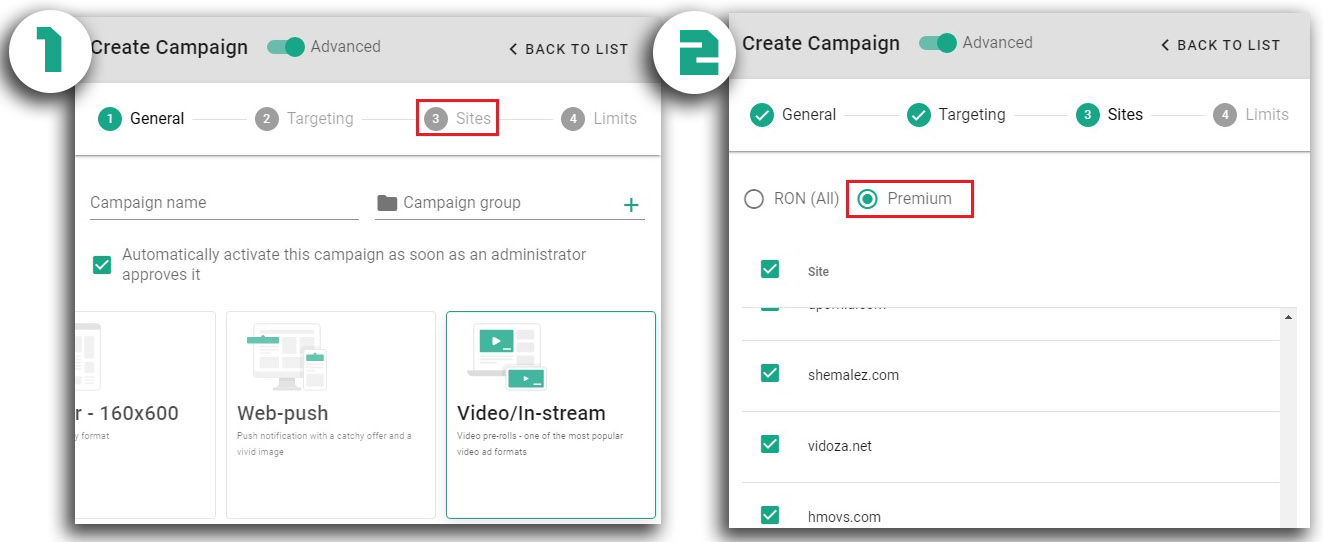Click Back to List in right panel
The width and height of the screenshot is (1323, 542).
click(1220, 45)
